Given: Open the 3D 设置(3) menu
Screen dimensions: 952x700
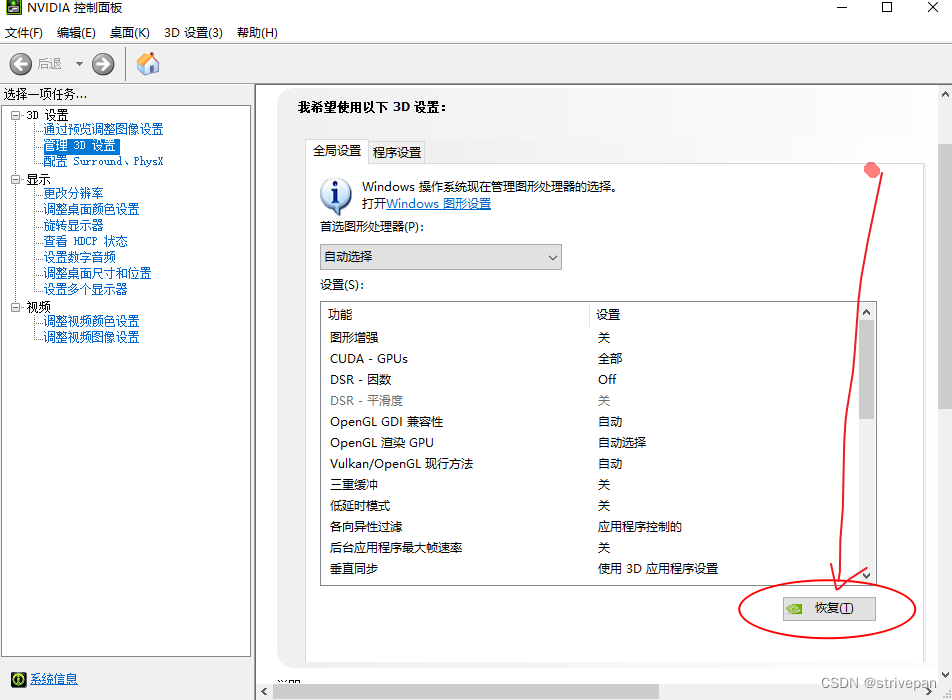Looking at the screenshot, I should 194,33.
